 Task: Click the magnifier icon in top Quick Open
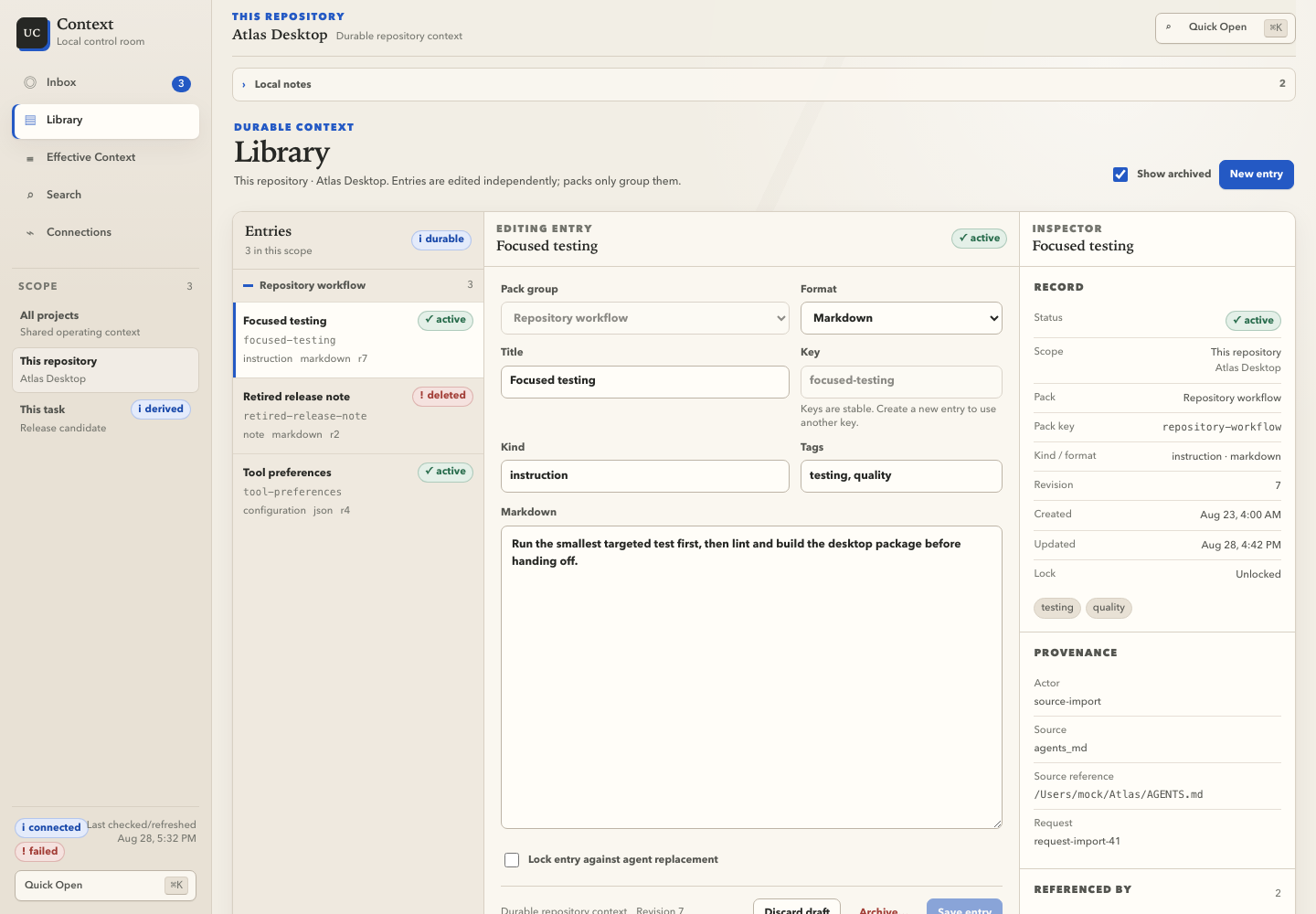(1169, 27)
